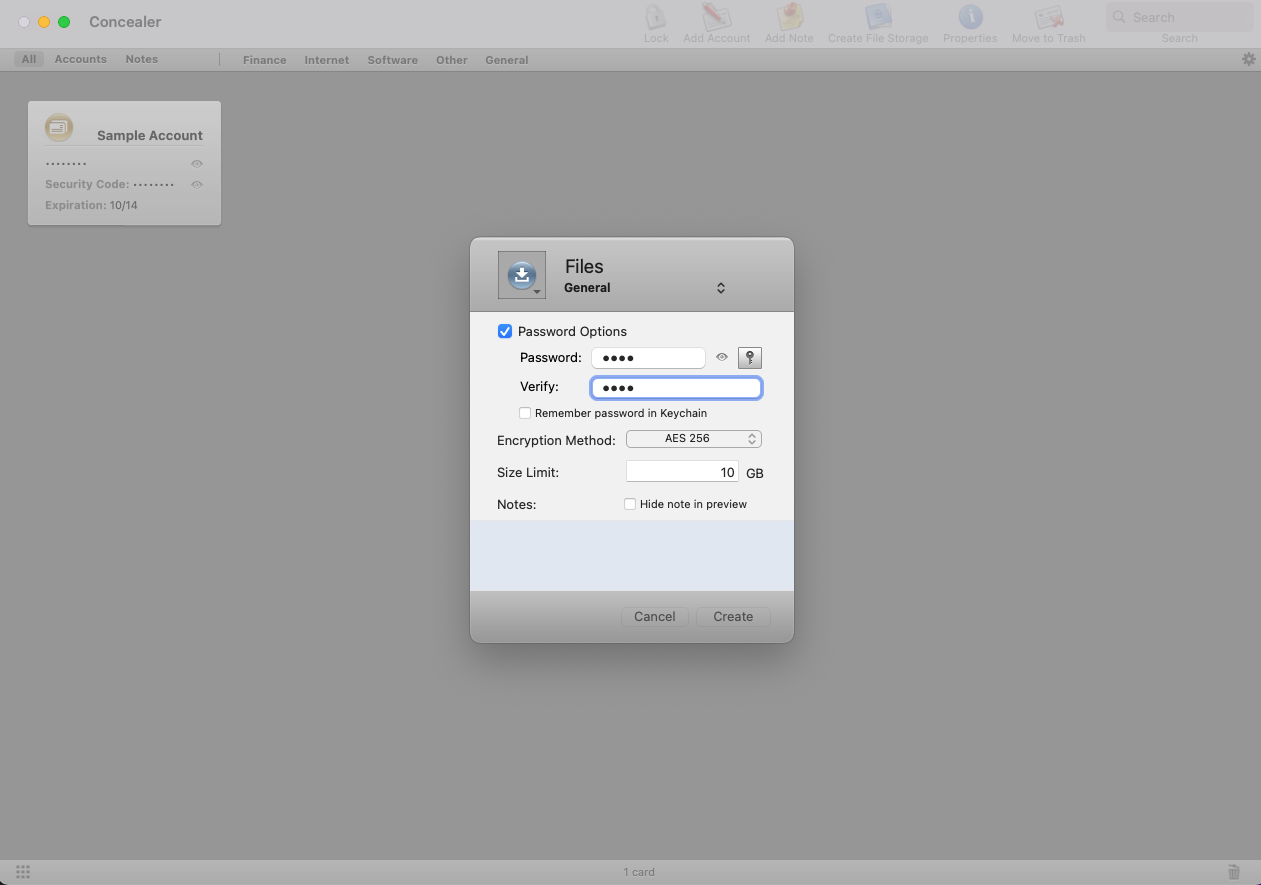This screenshot has width=1261, height=885.
Task: Select the Sample Account card title
Action: (150, 136)
